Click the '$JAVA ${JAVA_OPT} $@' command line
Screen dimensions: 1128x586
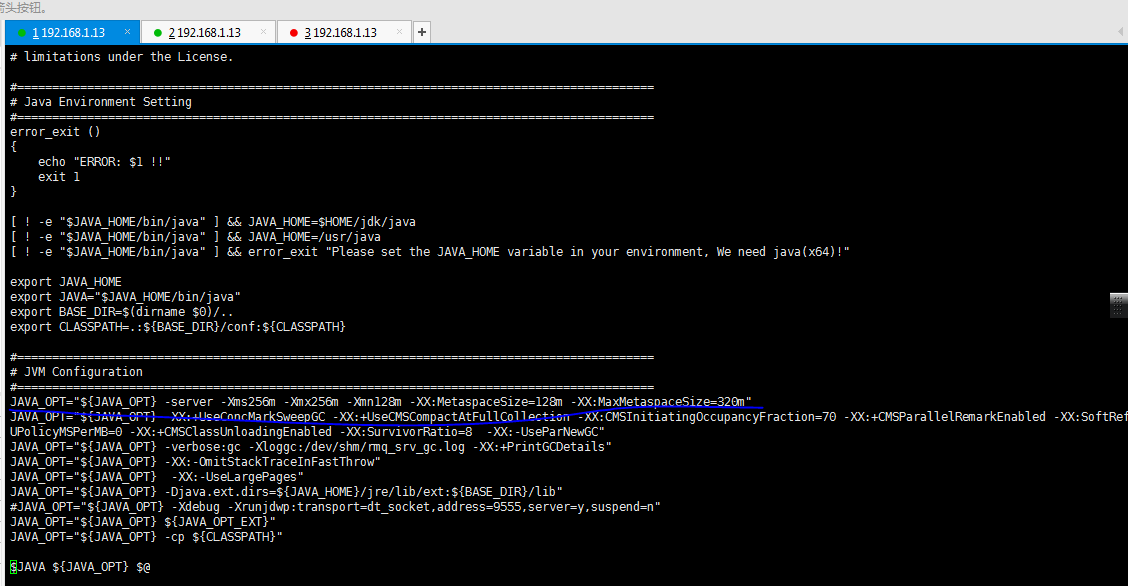click(80, 567)
